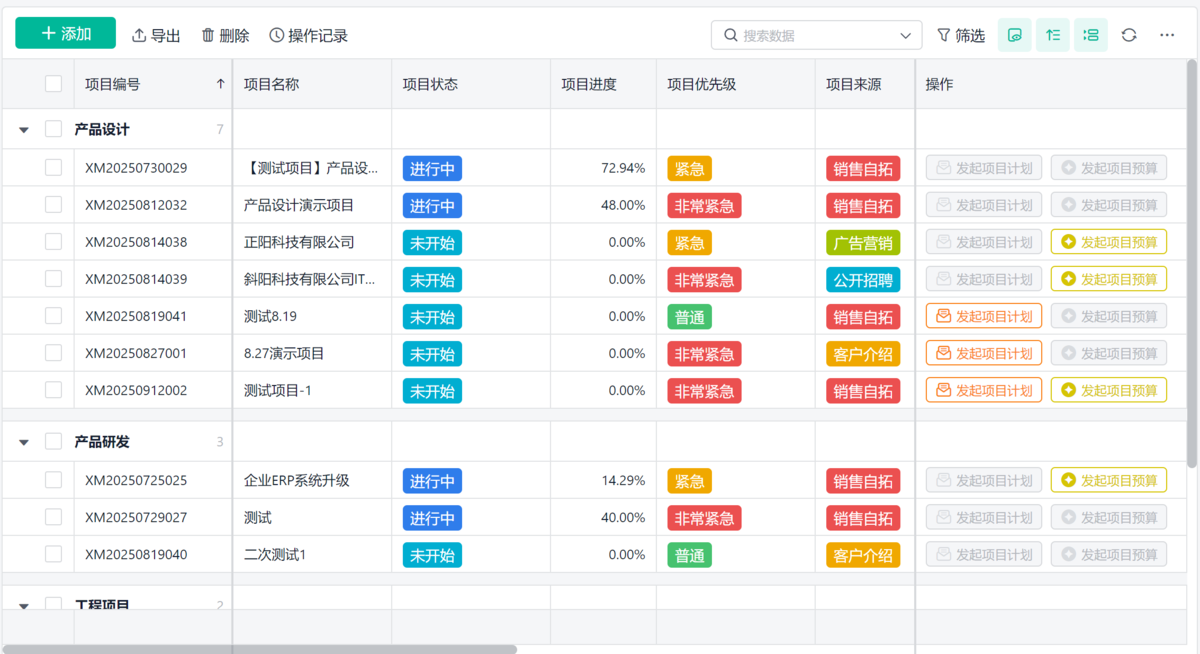Image resolution: width=1200 pixels, height=654 pixels.
Task: Click the group-by icon in toolbar
Action: tap(1091, 35)
